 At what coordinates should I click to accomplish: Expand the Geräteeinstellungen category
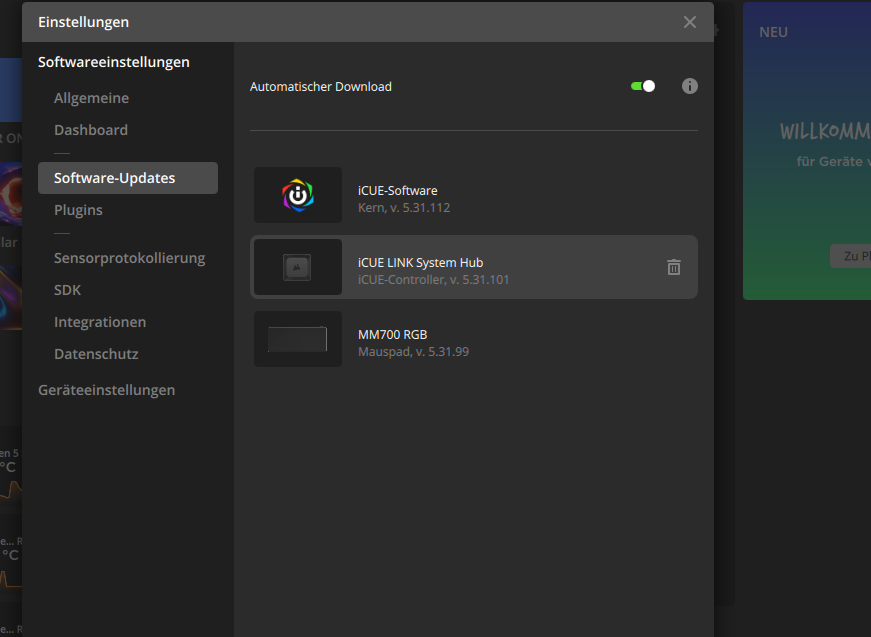click(x=107, y=390)
